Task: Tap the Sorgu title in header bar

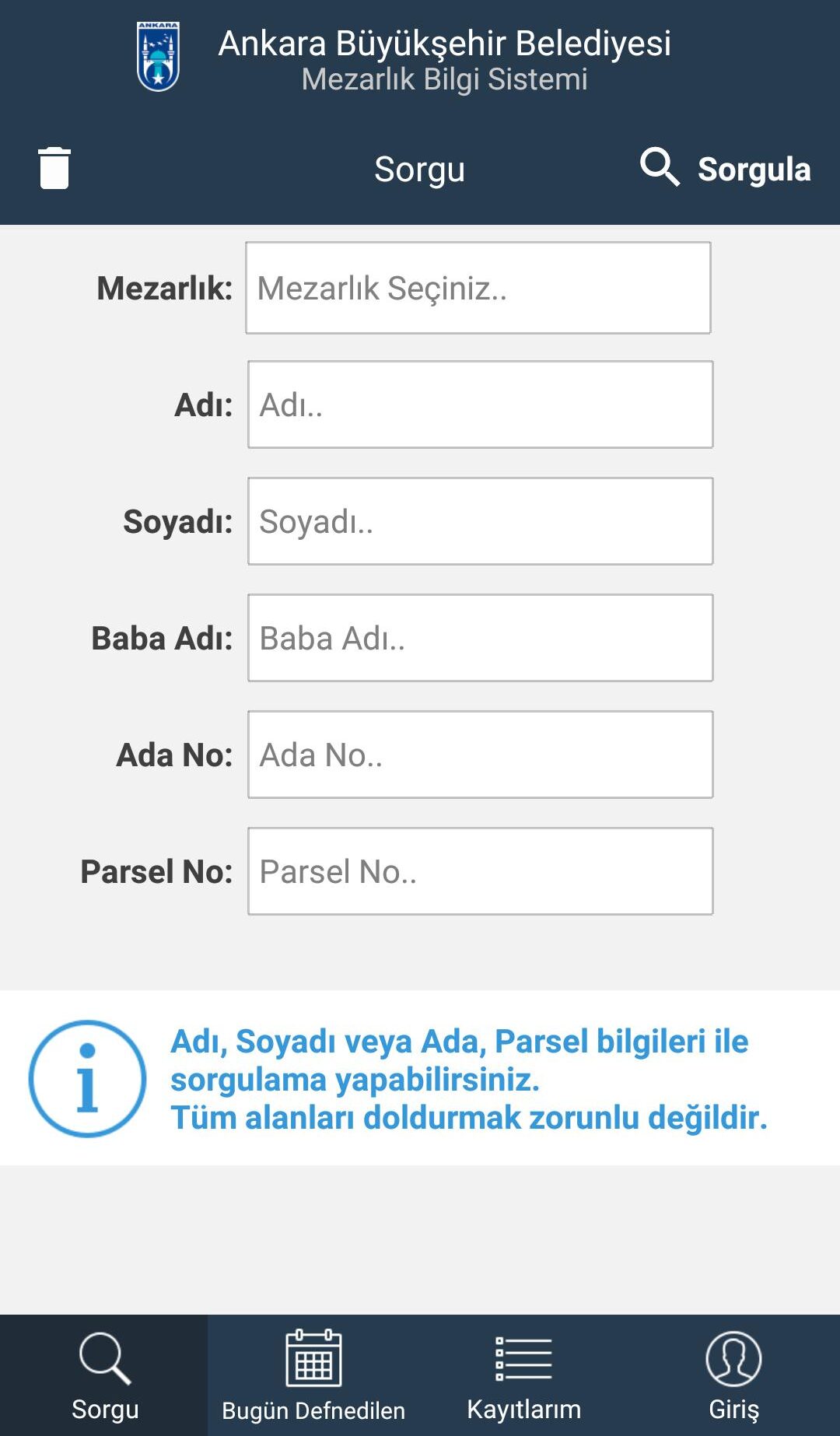Action: (x=419, y=169)
